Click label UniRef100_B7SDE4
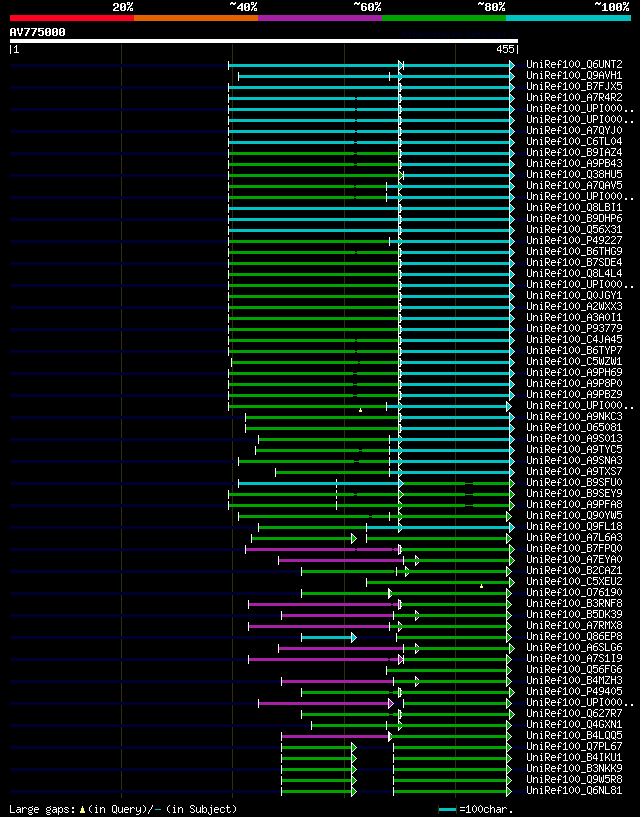The height and width of the screenshot is (817, 640). click(574, 262)
